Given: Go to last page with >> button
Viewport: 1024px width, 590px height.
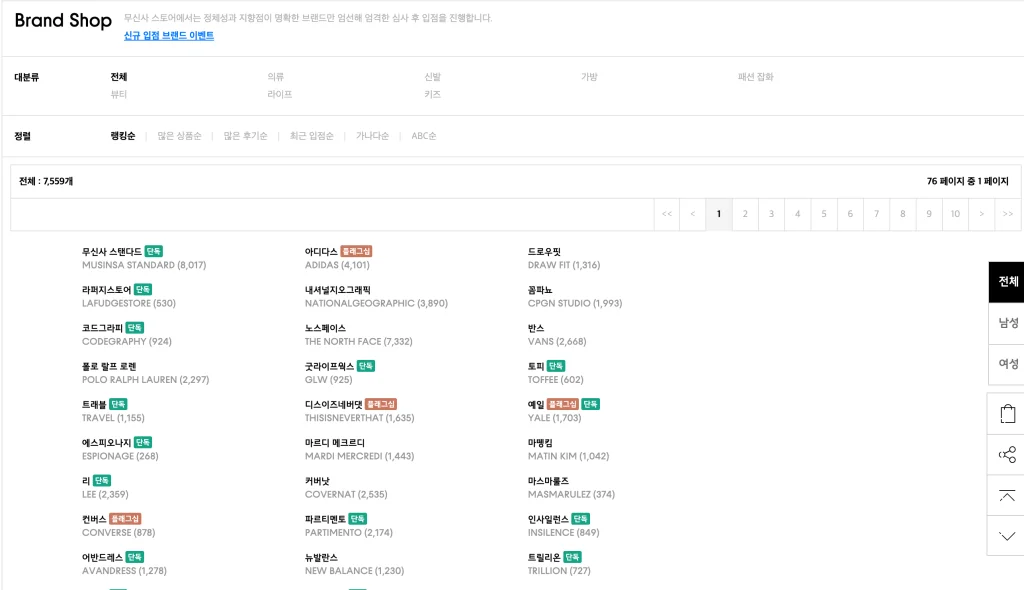Looking at the screenshot, I should tap(1008, 214).
